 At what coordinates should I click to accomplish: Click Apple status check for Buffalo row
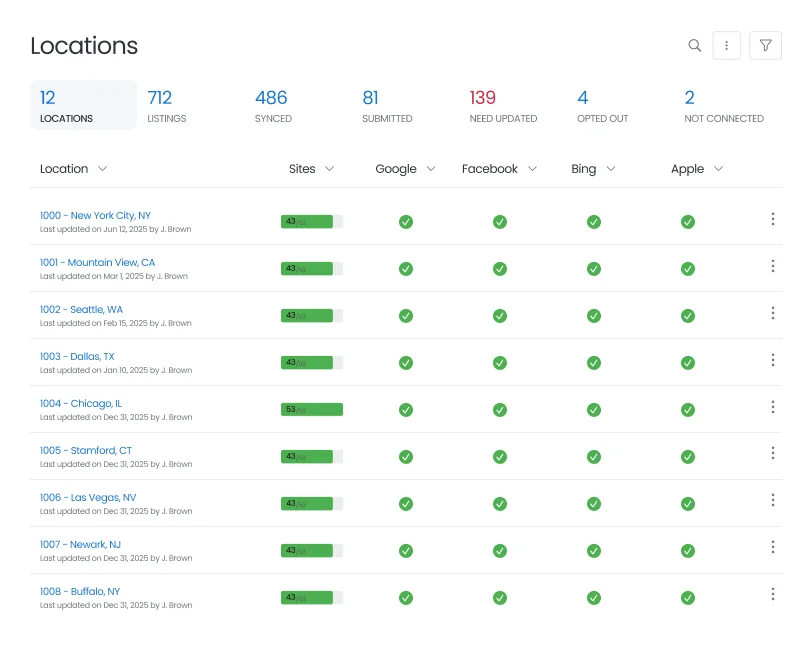pos(688,598)
